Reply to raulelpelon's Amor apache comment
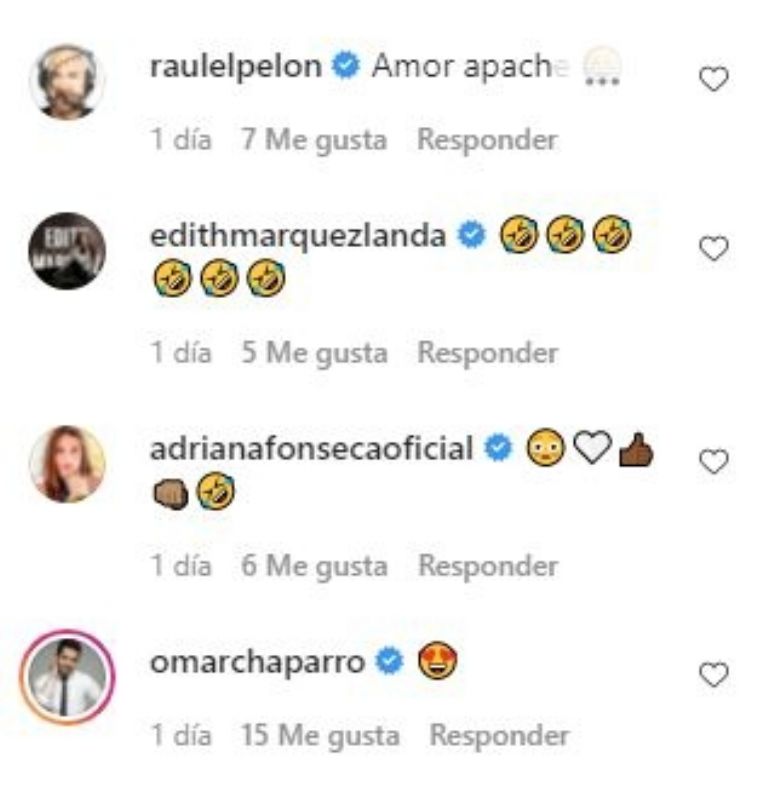This screenshot has height=792, width=768. (x=488, y=140)
